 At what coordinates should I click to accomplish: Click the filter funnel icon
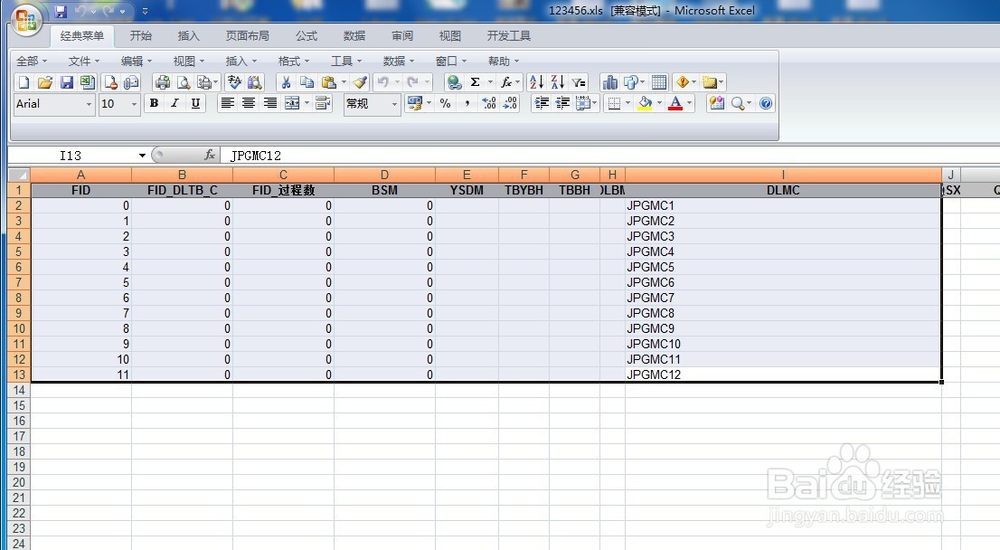point(578,82)
